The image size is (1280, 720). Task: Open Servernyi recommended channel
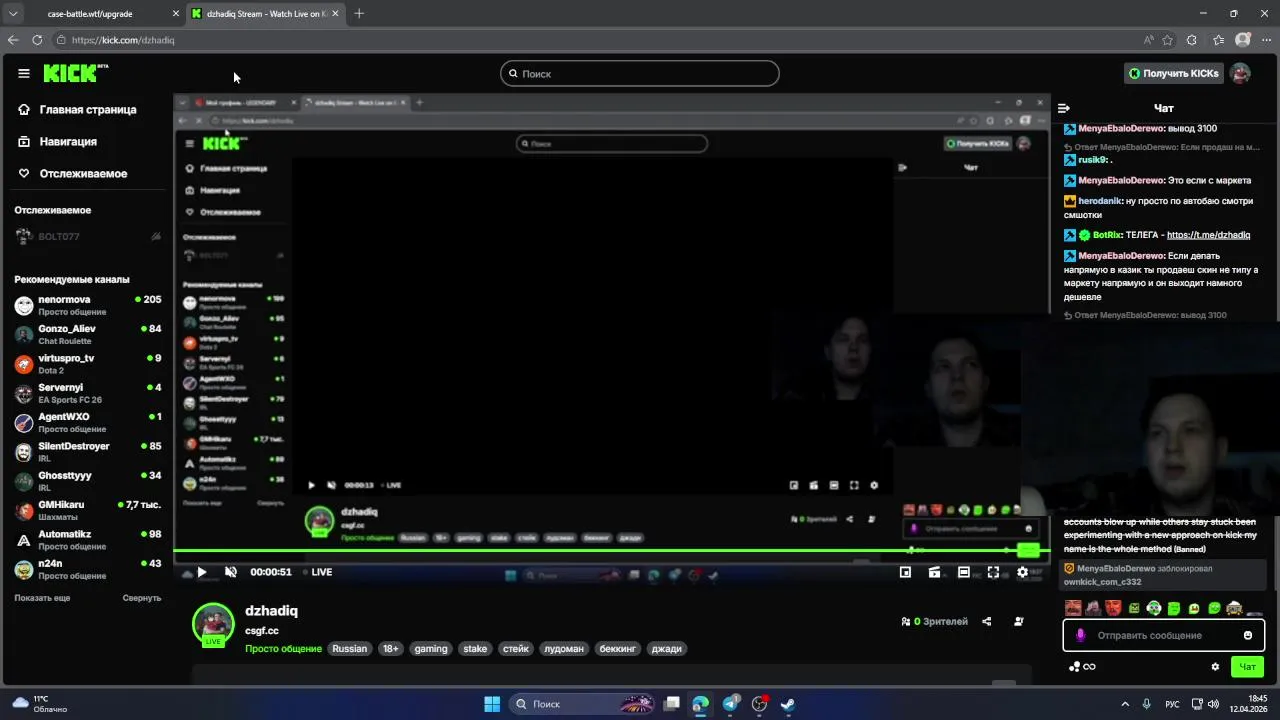[x=87, y=393]
